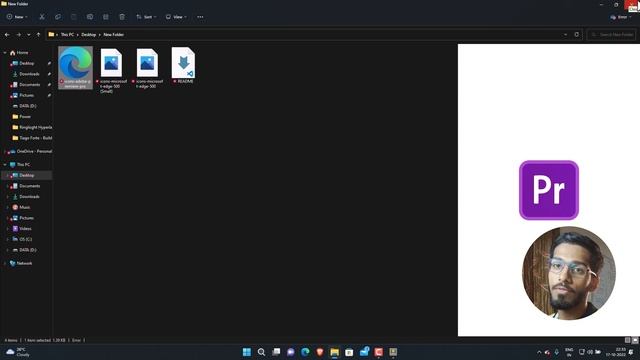Click the Search New Folder box
The image size is (640, 360).
[612, 35]
